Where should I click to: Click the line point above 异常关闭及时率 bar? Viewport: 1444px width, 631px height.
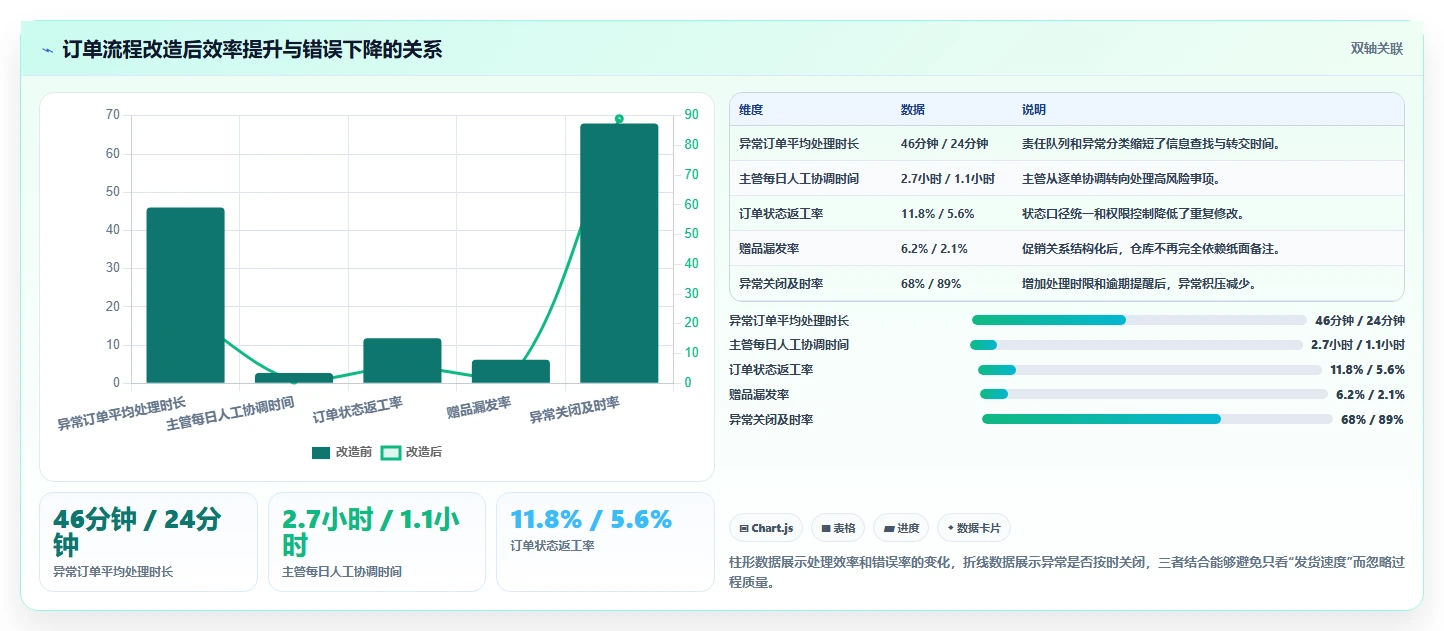619,119
